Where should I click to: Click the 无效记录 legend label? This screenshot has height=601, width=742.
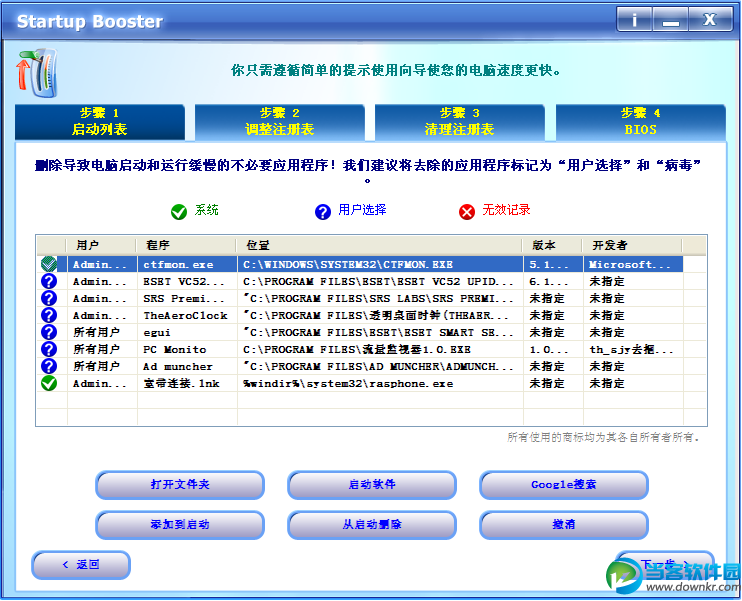coord(506,210)
